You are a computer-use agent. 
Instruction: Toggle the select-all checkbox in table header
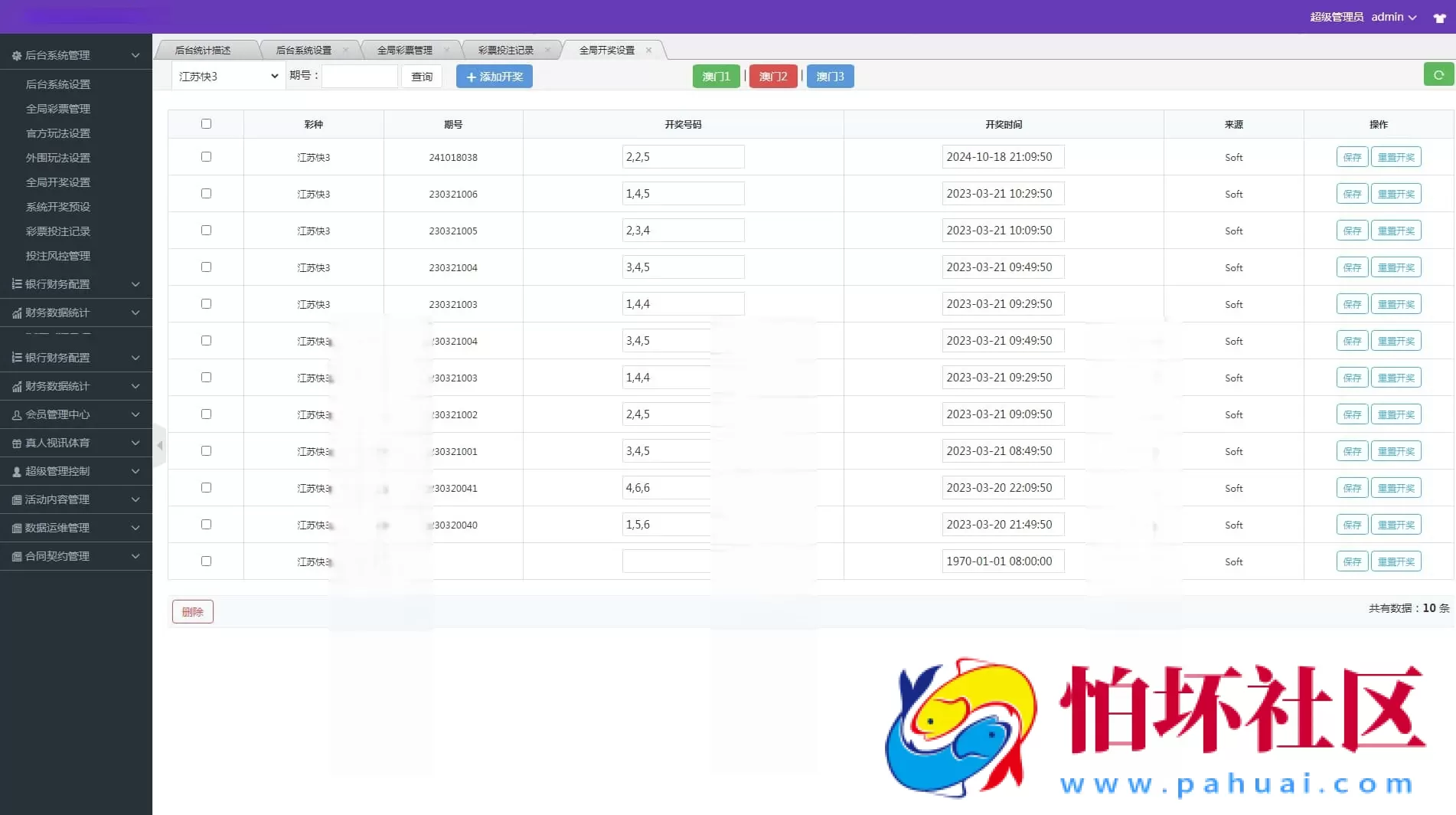206,124
